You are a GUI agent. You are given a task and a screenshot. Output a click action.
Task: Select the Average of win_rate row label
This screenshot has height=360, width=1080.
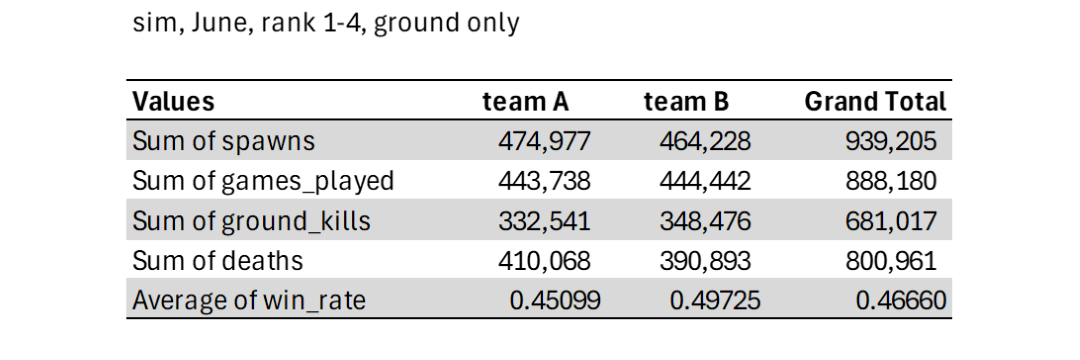point(249,301)
